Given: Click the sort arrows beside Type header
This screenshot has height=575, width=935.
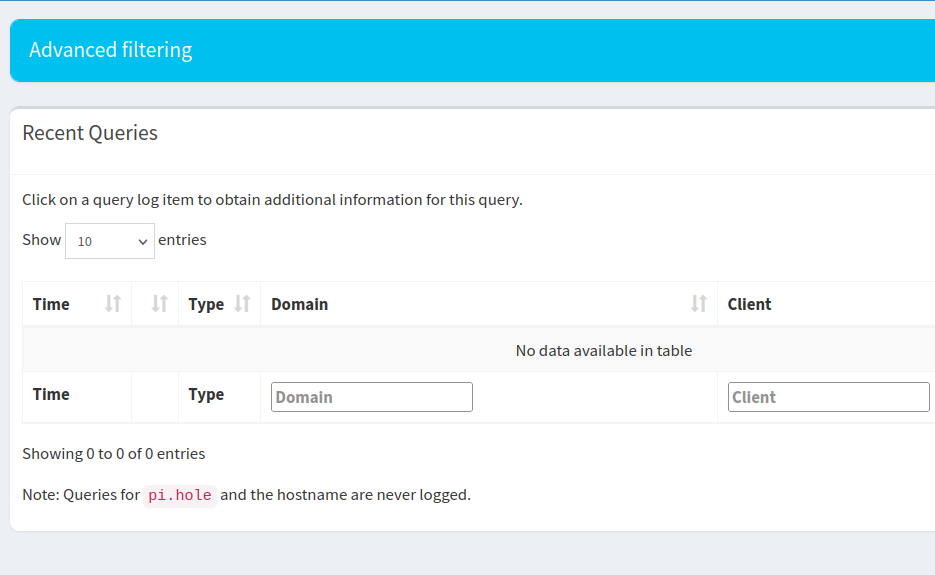Looking at the screenshot, I should point(242,304).
